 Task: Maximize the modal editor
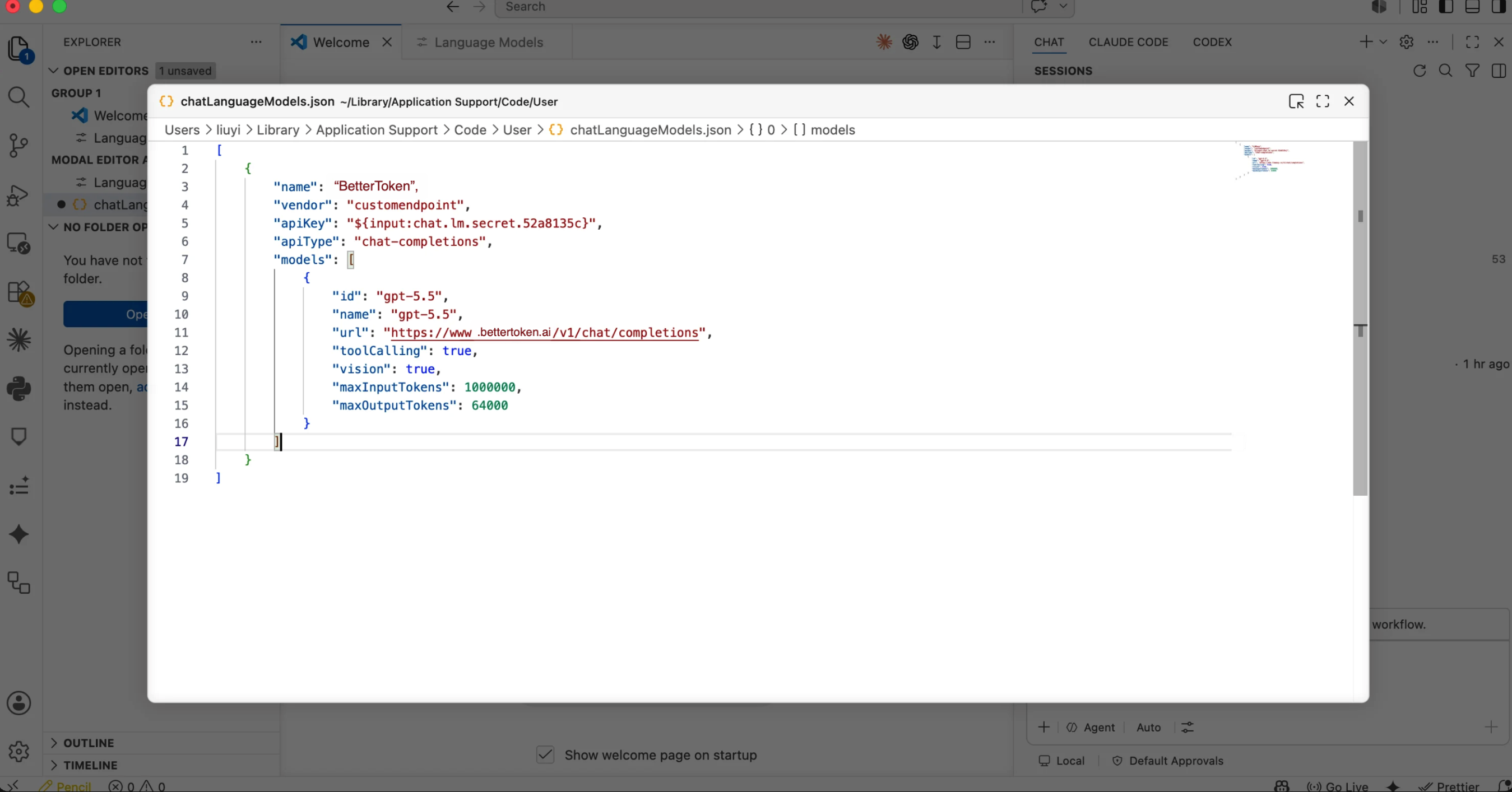coord(1323,101)
